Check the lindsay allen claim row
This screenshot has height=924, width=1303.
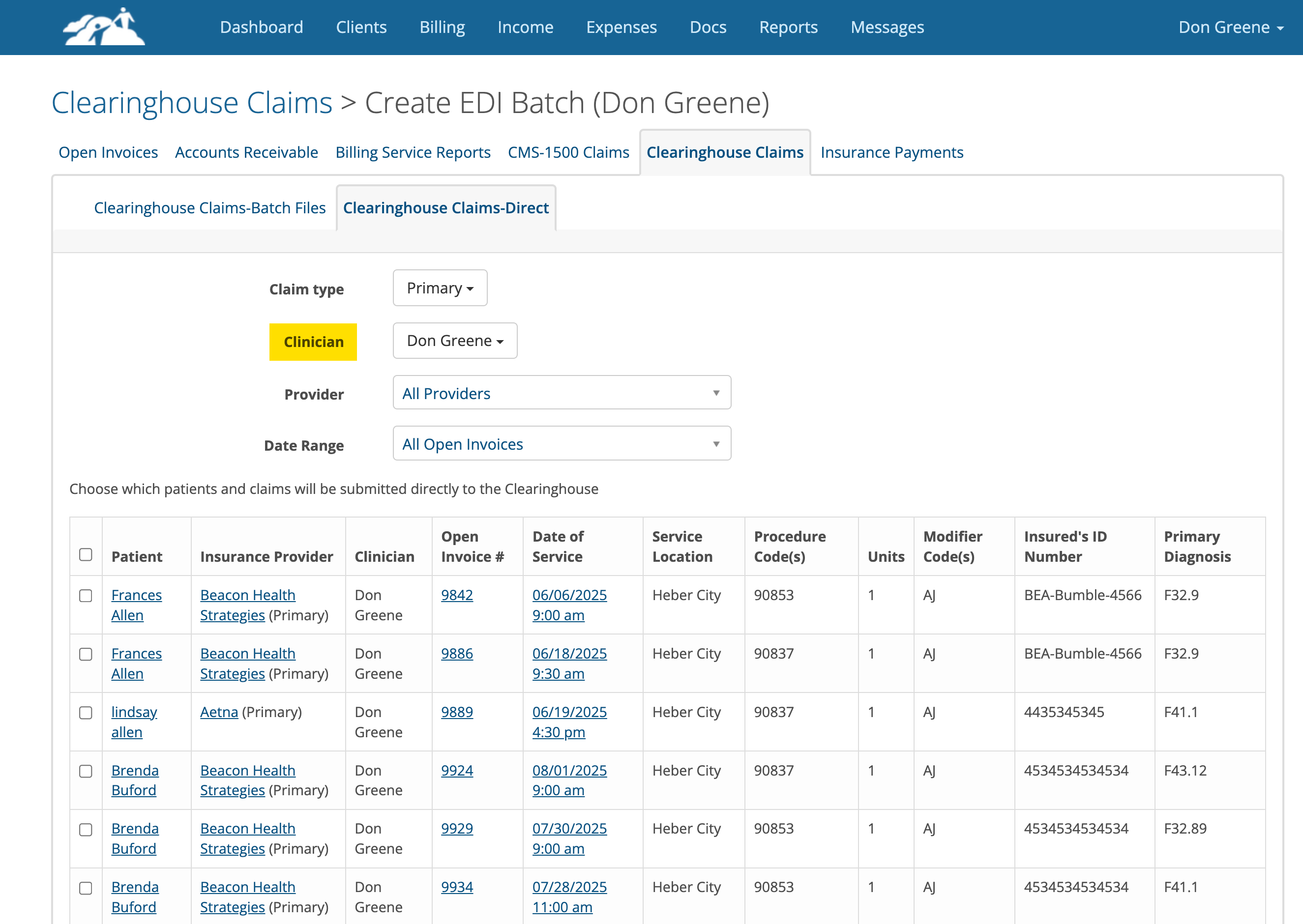(x=86, y=713)
